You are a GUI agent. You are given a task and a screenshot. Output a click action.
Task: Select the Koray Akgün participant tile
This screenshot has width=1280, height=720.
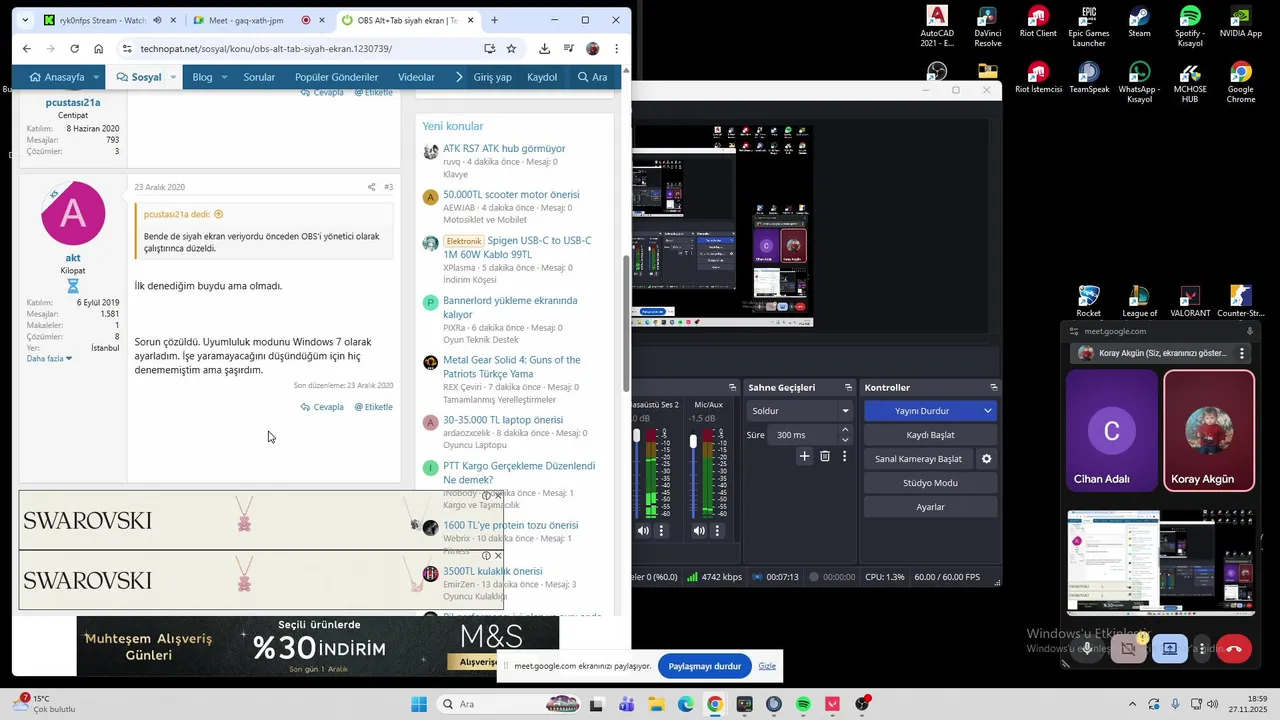point(1209,430)
